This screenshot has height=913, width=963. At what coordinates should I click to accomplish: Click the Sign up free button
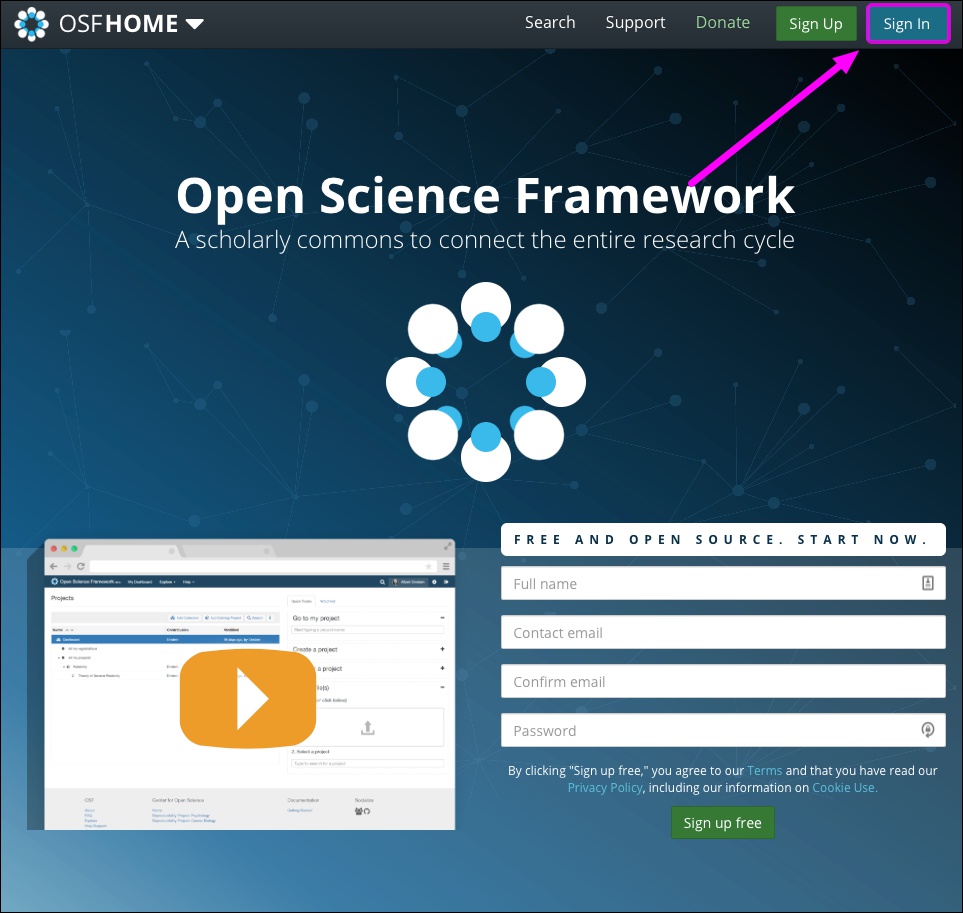[x=722, y=823]
